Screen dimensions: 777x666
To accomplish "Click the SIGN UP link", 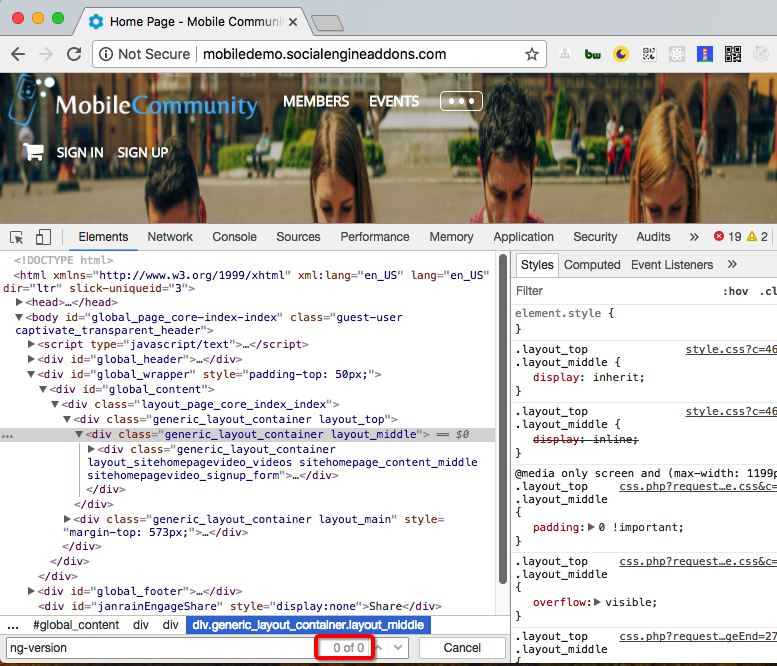I will [143, 152].
